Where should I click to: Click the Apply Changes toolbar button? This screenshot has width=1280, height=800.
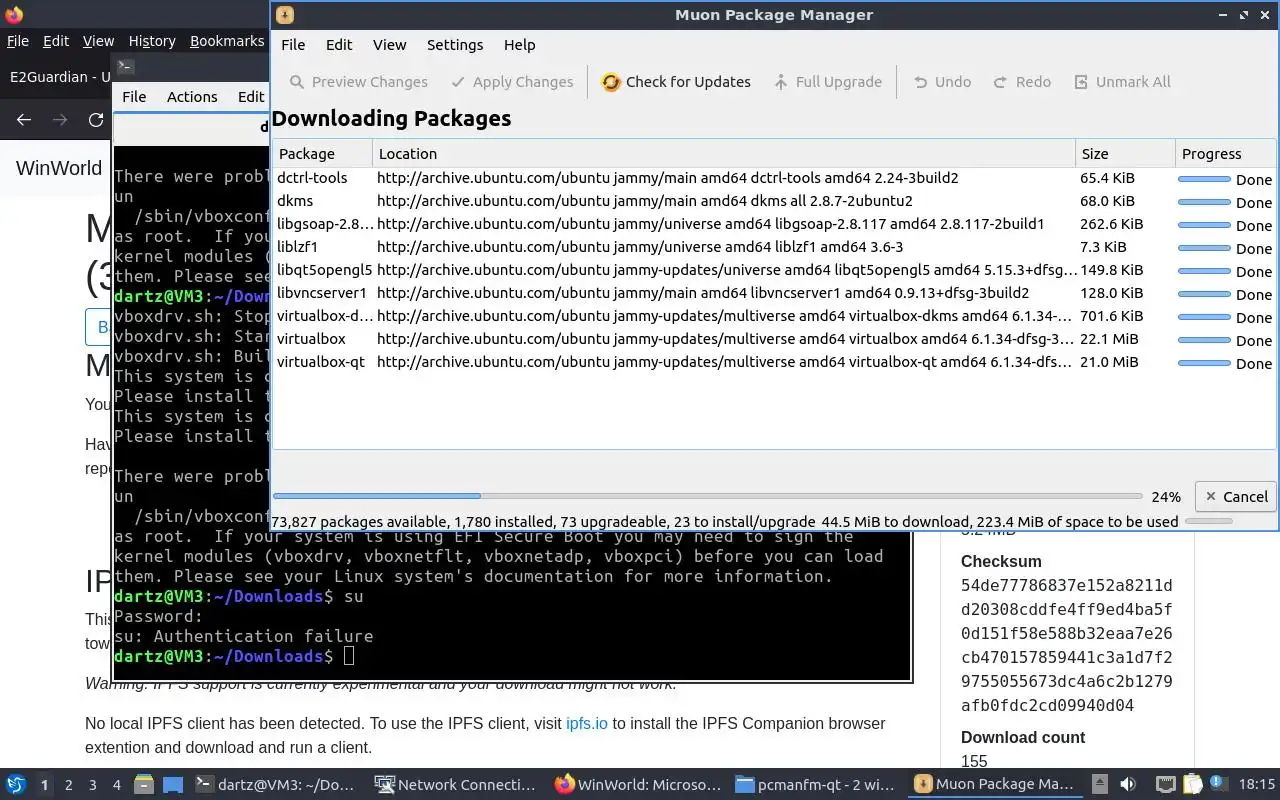pyautogui.click(x=512, y=82)
